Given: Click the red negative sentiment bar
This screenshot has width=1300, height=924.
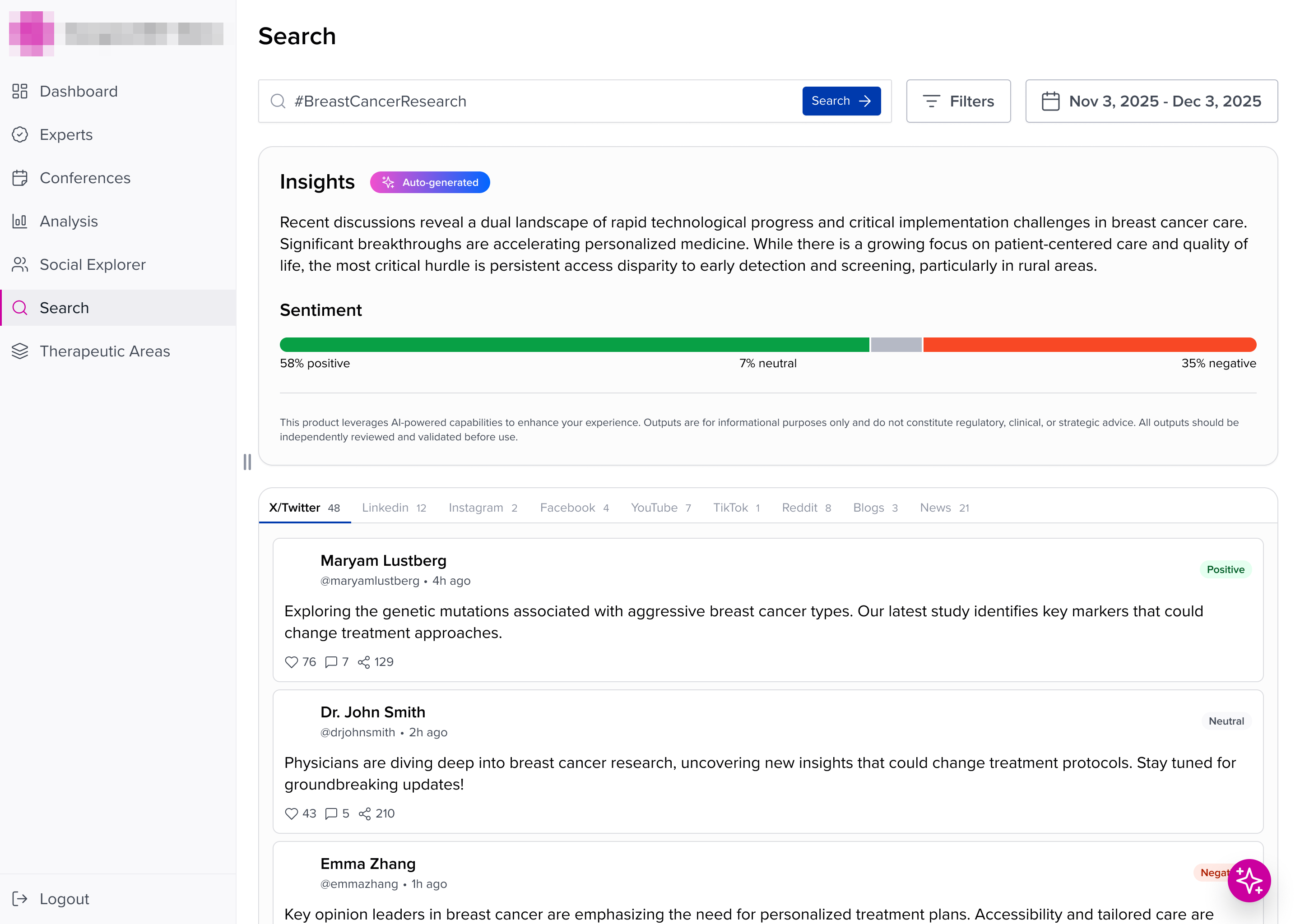Looking at the screenshot, I should pos(1089,344).
